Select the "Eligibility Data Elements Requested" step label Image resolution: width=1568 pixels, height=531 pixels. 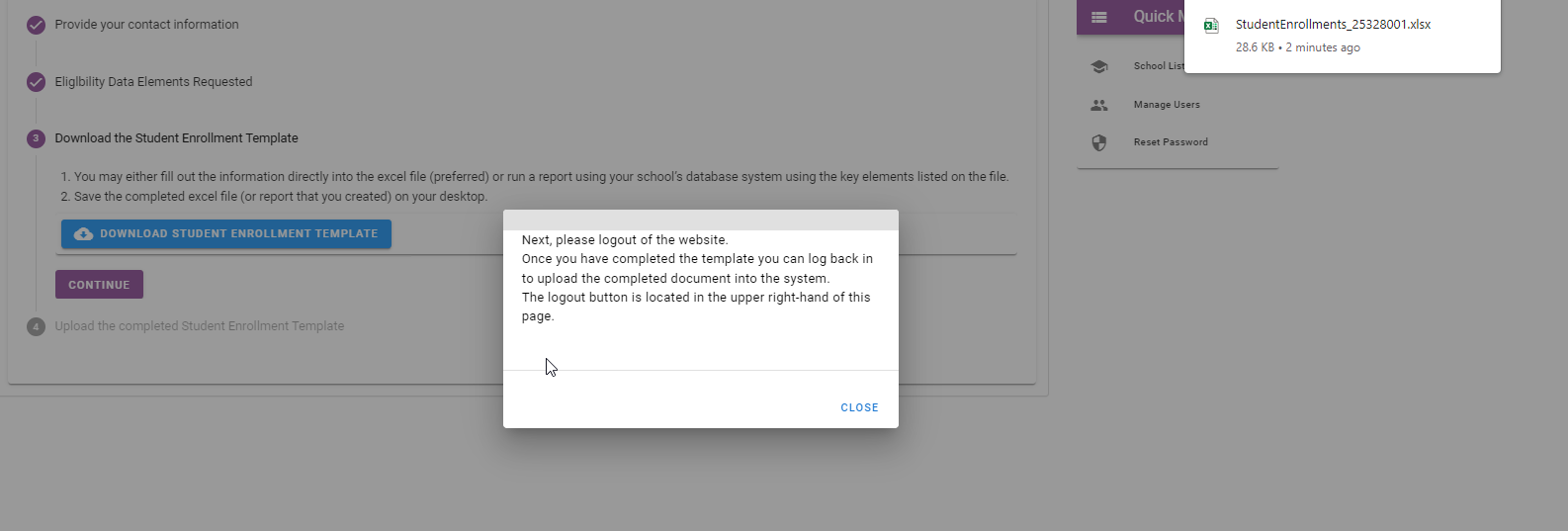pos(153,82)
